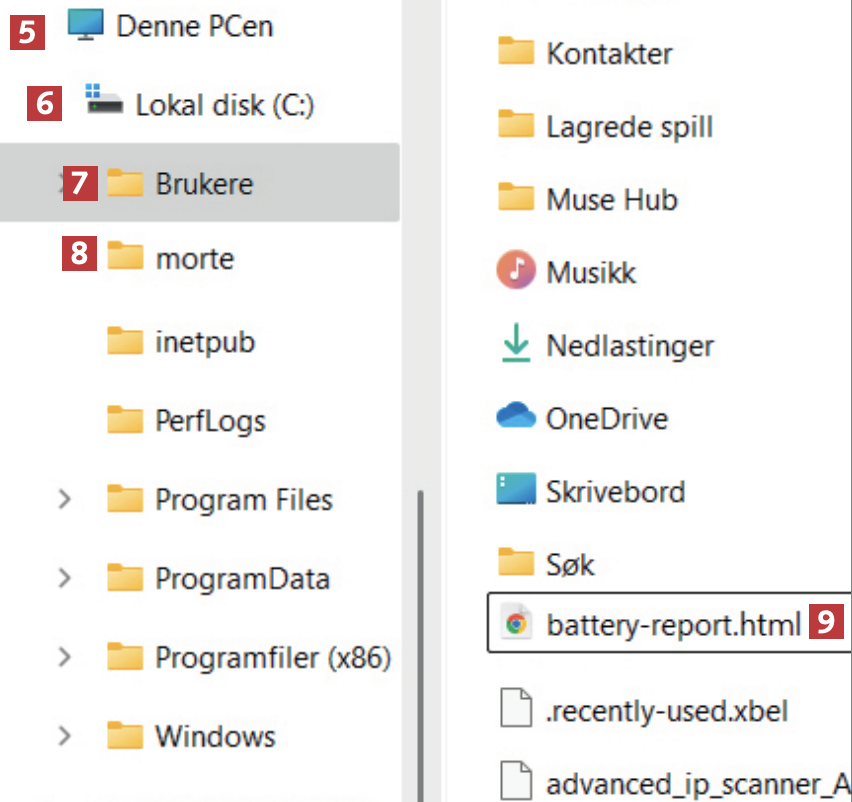Click the Lokal disk (C:) drive icon

pos(105,100)
